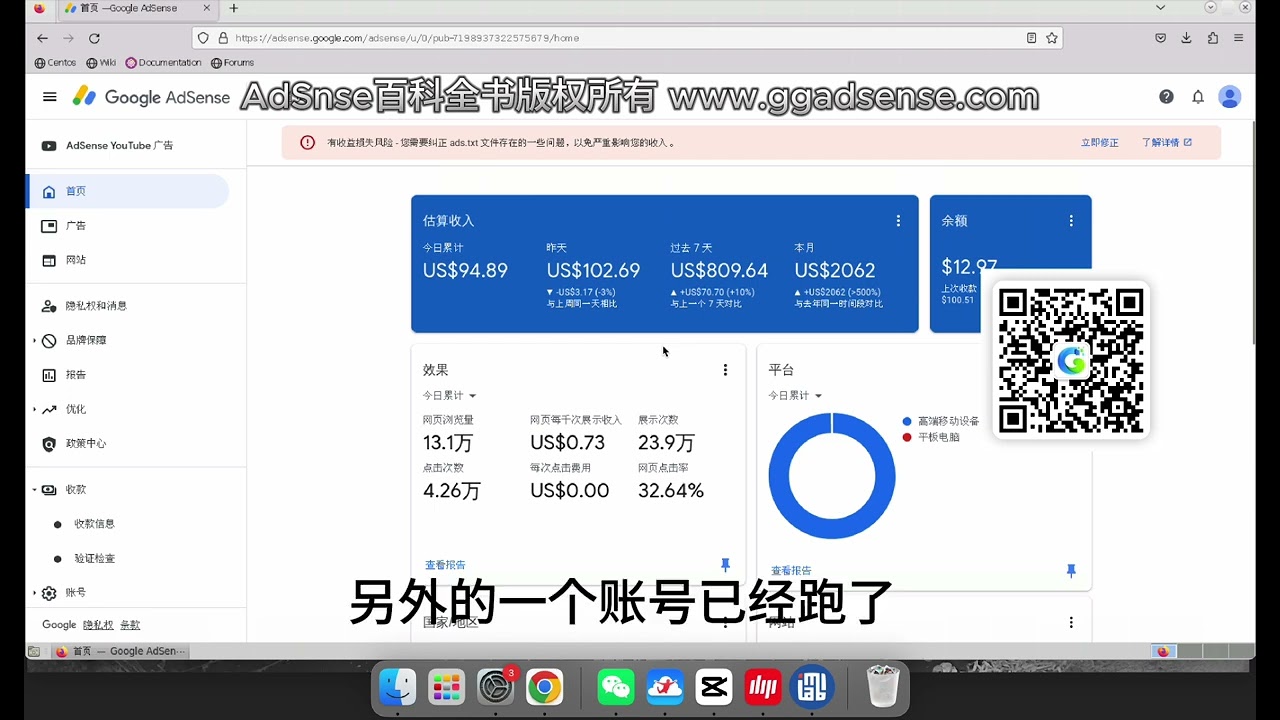Image resolution: width=1280 pixels, height=720 pixels.
Task: Open the browser downloads icon
Action: tap(1186, 38)
